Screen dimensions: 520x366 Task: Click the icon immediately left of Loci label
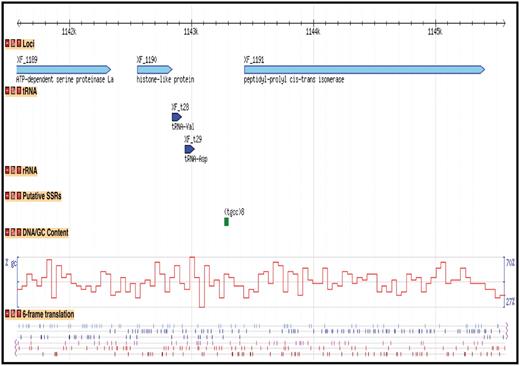point(19,43)
